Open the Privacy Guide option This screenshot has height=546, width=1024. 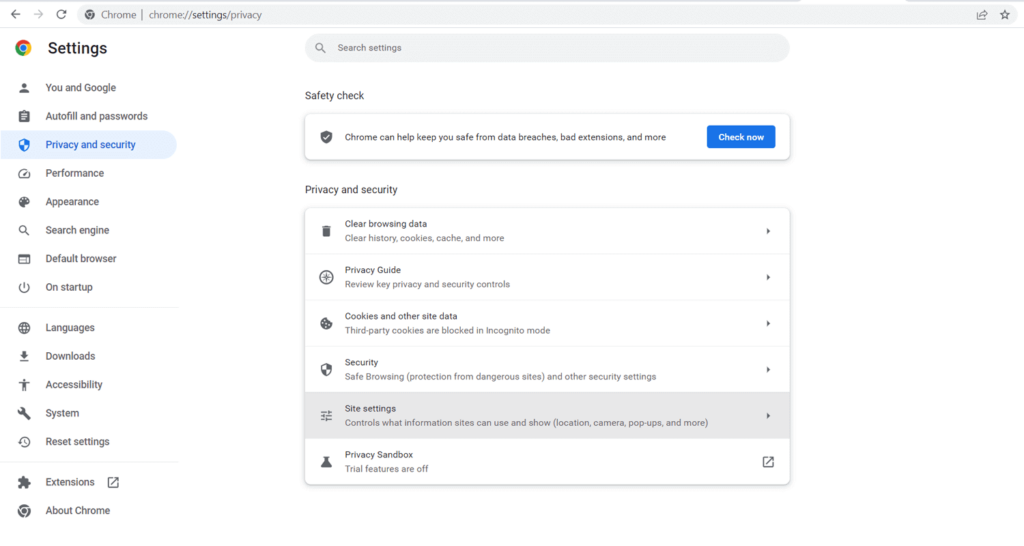[x=547, y=277]
